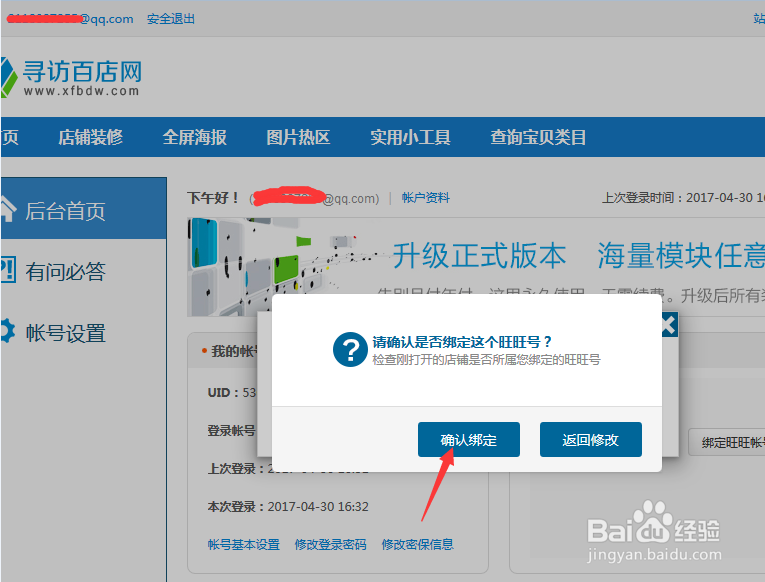765x582 pixels.
Task: Click the 下午好 greeting text
Action: click(213, 198)
